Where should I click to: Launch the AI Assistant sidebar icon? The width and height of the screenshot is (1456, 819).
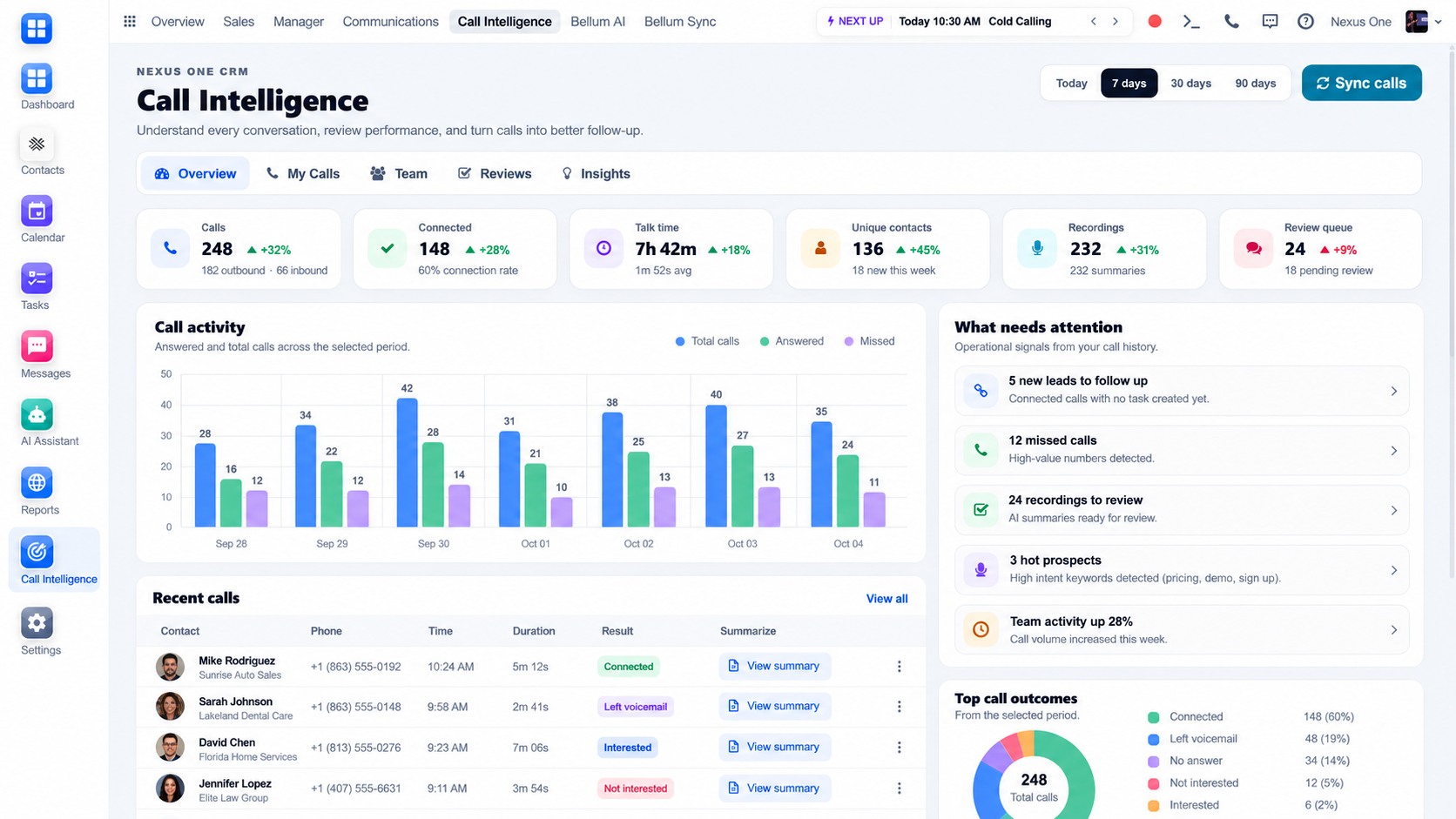(x=37, y=415)
